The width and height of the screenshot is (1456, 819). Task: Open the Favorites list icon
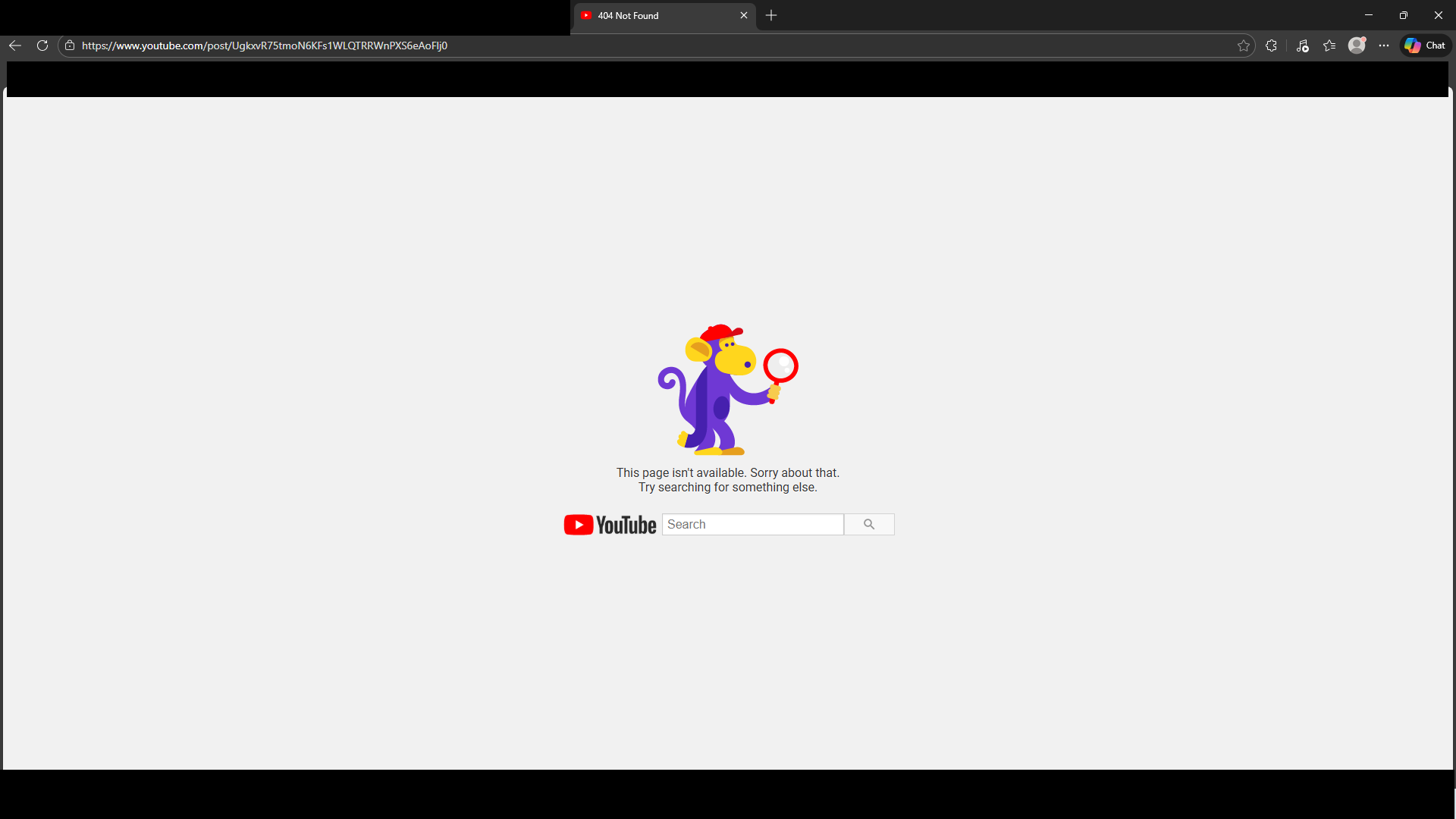coord(1329,45)
